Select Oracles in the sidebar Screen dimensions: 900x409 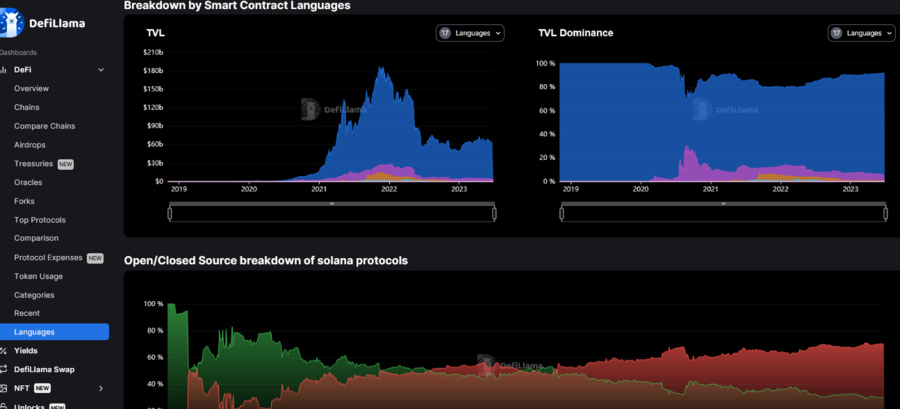(x=28, y=182)
